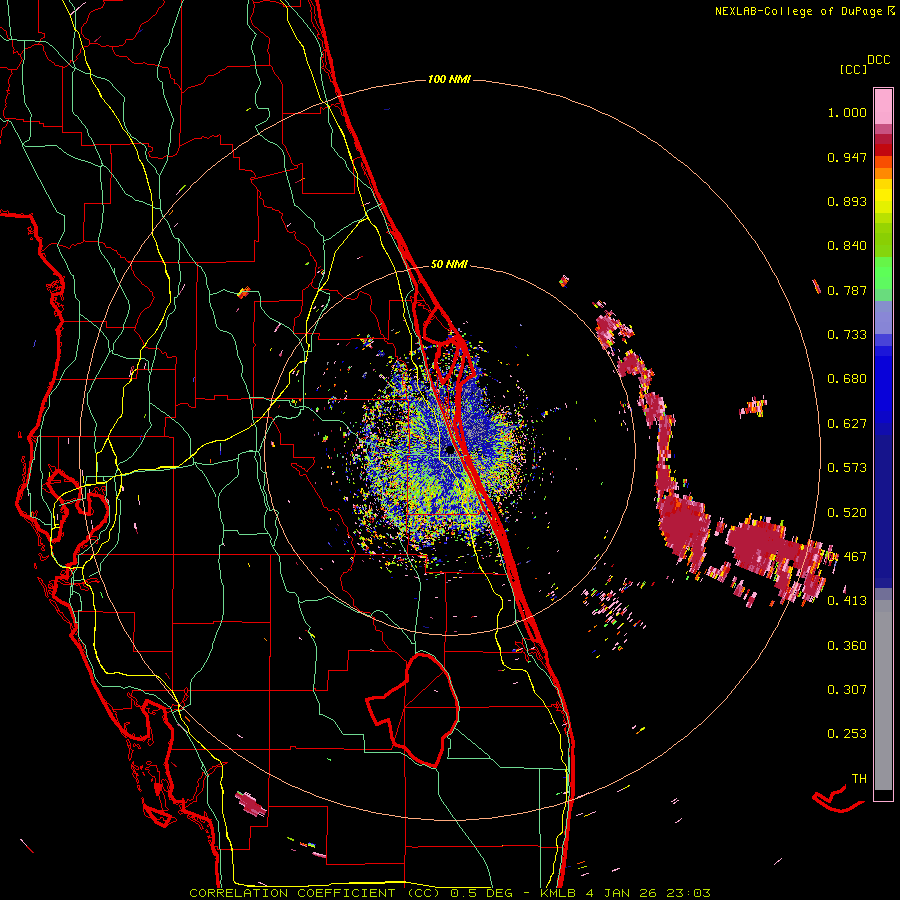This screenshot has width=900, height=900.
Task: Click the CORRELATION COEFFICIENT (CC) caption text
Action: pos(315,893)
